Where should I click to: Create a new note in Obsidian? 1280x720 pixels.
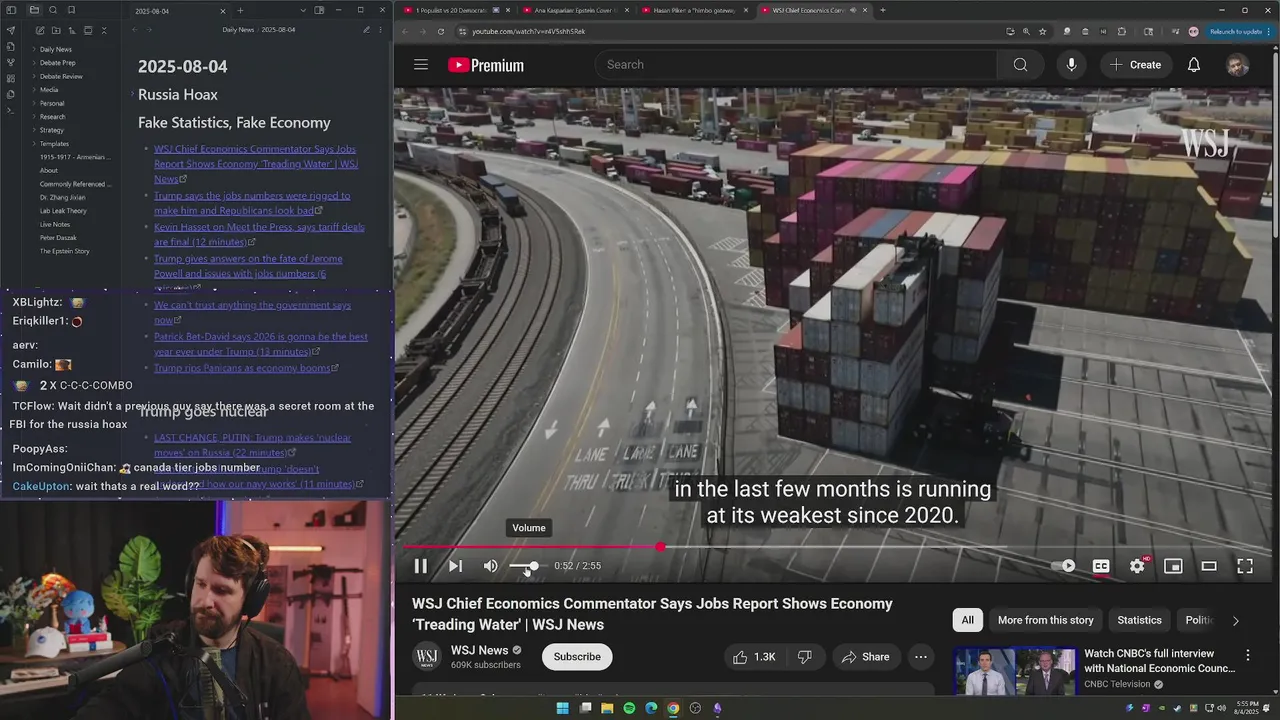tap(39, 31)
